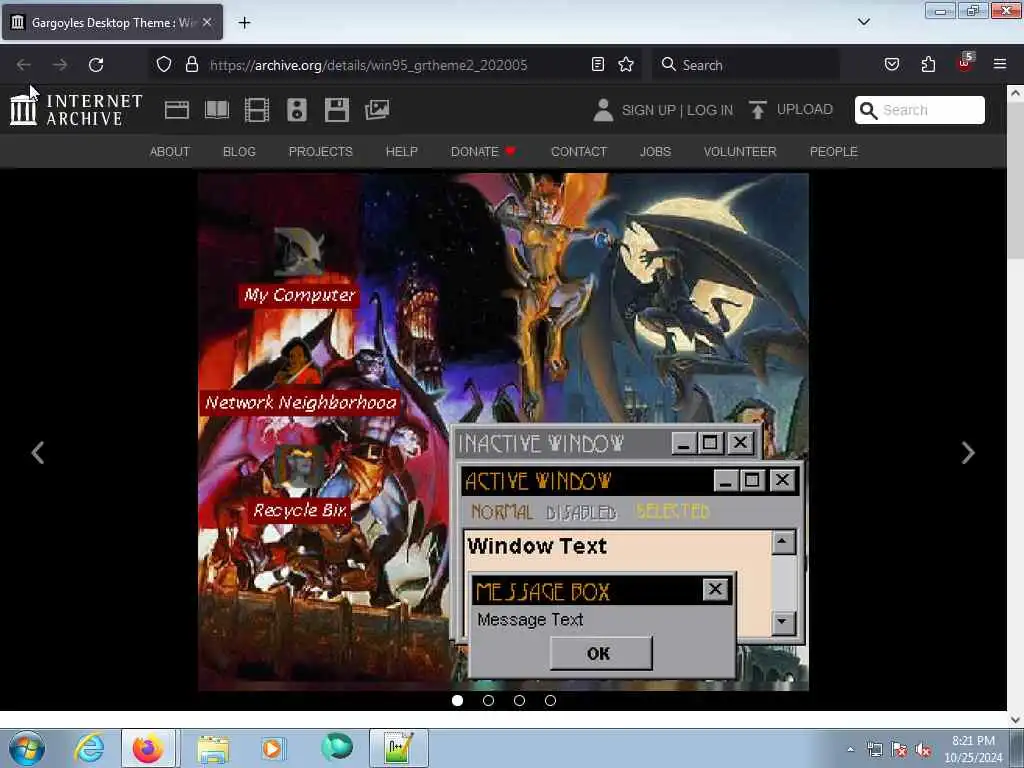This screenshot has width=1024, height=768.
Task: Open the VOLUNTEER nav link
Action: point(740,152)
